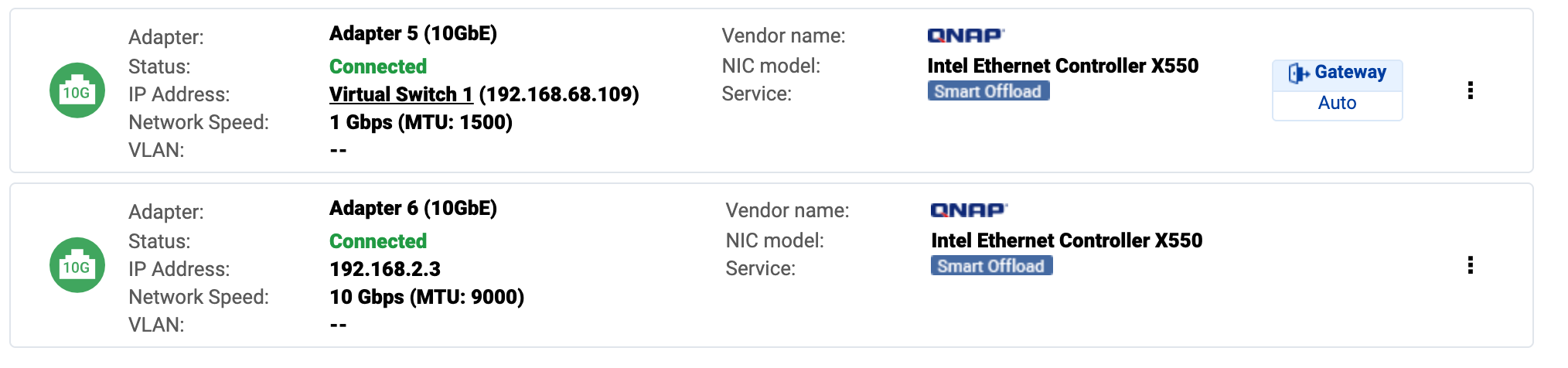Click the Adapter 6 10G port icon
1568x368 pixels.
(77, 265)
